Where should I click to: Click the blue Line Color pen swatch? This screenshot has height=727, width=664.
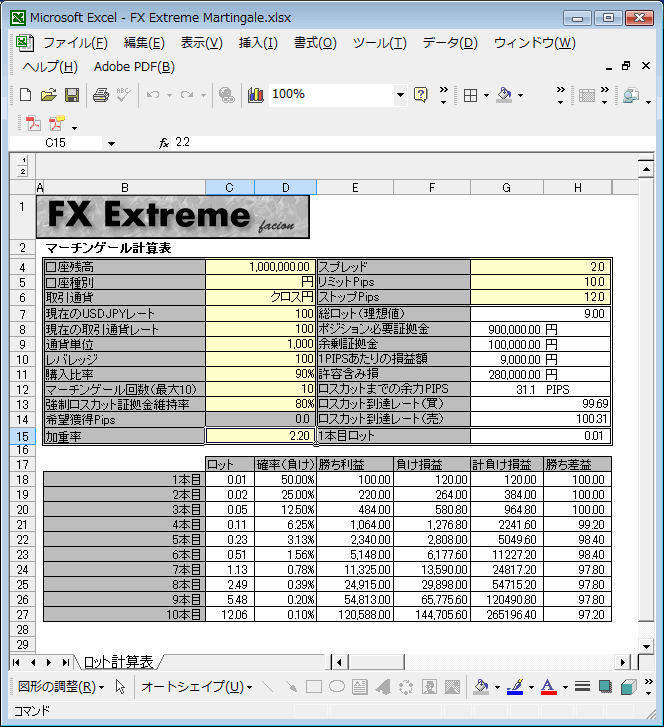tap(515, 687)
